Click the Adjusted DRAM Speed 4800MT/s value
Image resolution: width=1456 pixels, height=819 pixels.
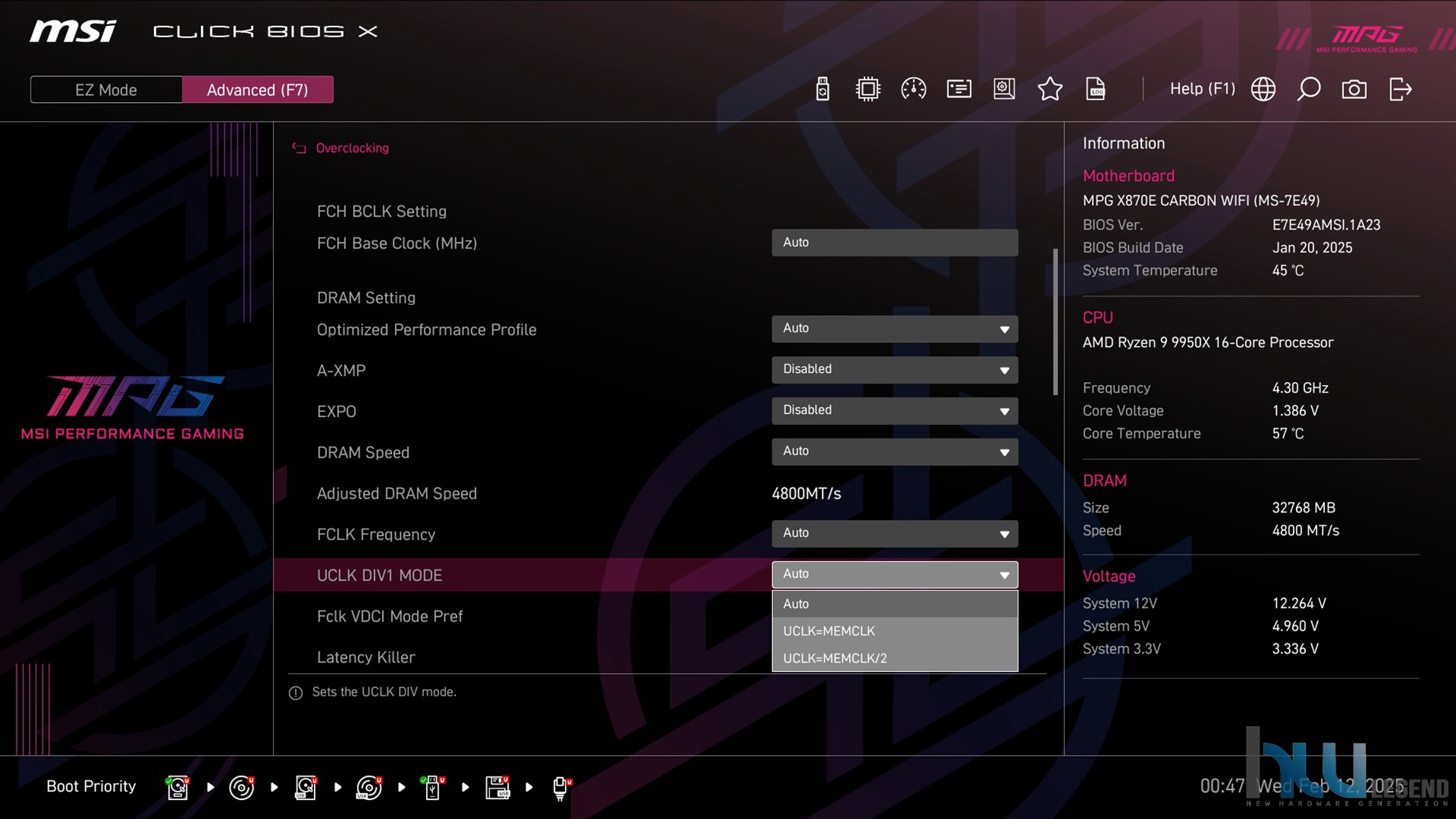806,493
